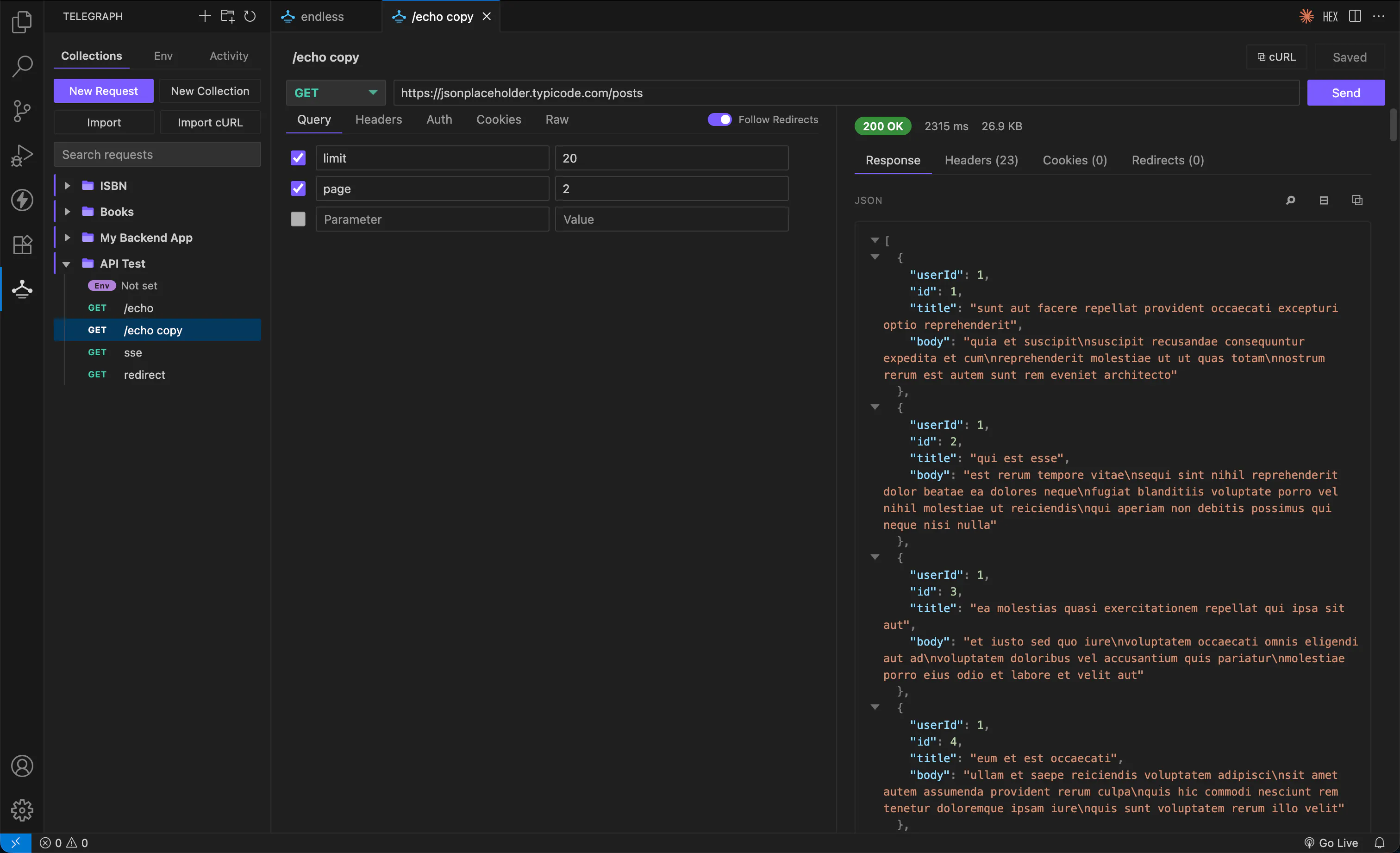Click the HEX item in the title bar
1400x853 pixels.
(1330, 17)
